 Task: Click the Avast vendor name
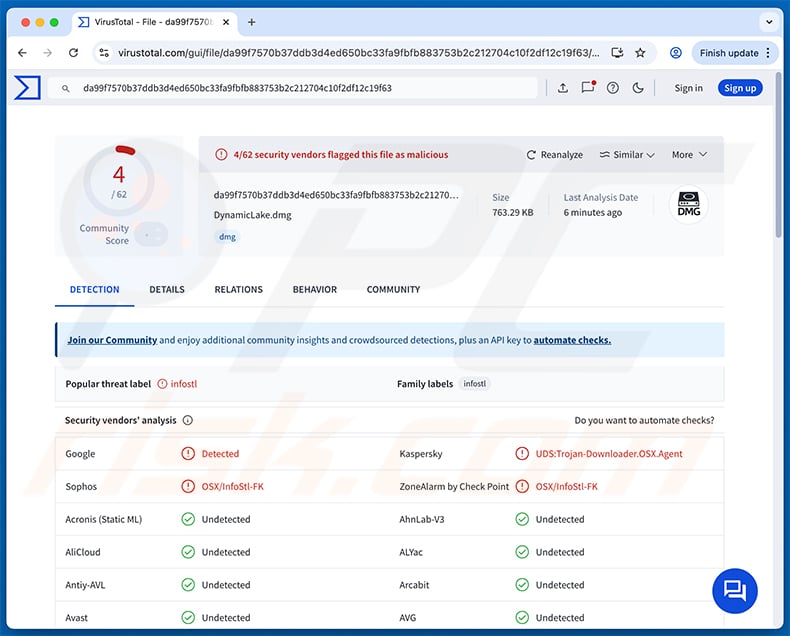77,618
